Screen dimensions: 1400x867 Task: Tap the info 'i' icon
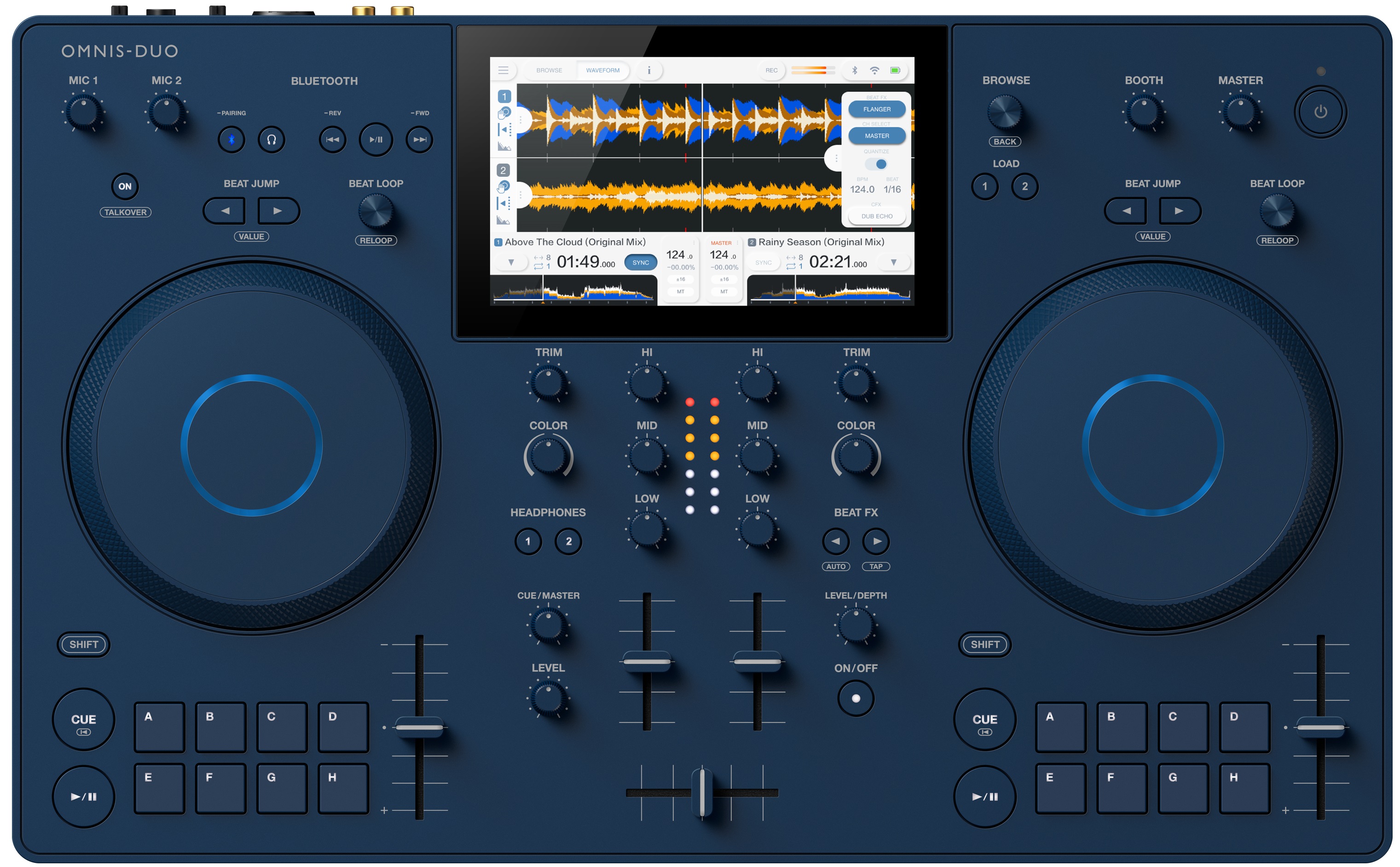649,70
